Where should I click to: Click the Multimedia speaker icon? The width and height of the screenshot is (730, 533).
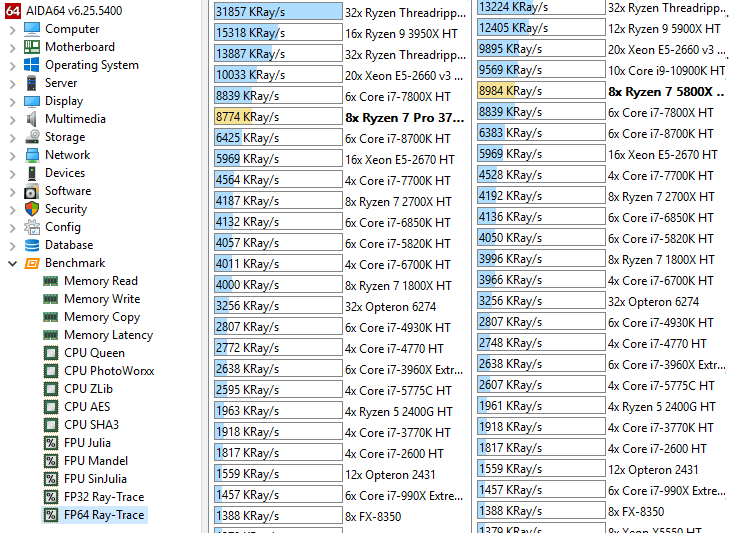[x=32, y=119]
